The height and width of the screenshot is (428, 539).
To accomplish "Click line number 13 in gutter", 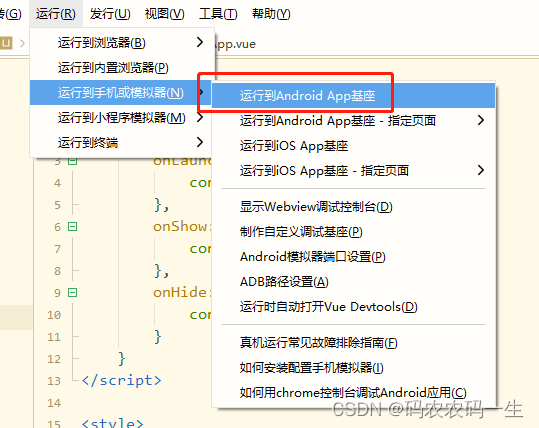I will [54, 381].
